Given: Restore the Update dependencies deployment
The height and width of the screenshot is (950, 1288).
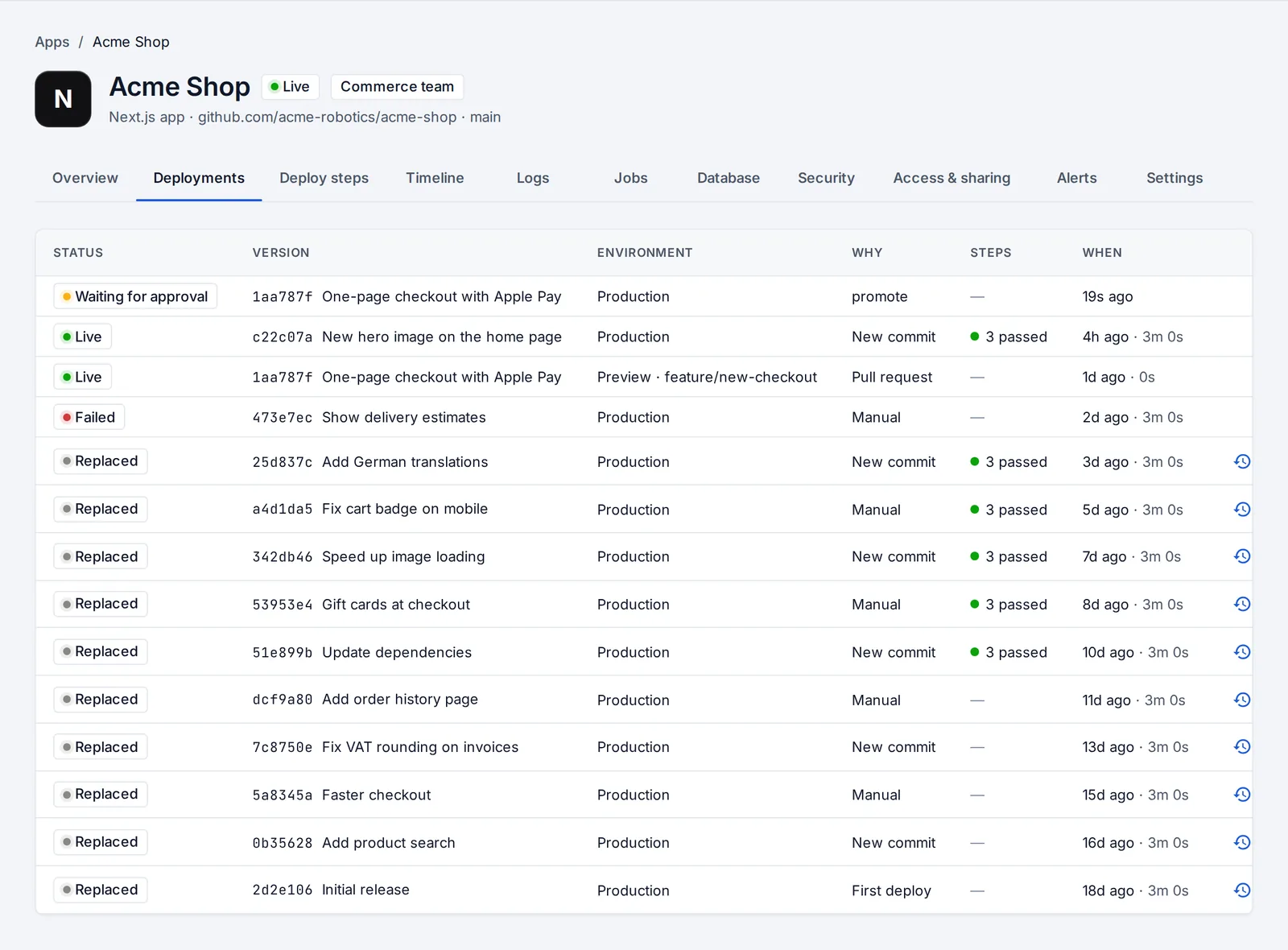Looking at the screenshot, I should pyautogui.click(x=1242, y=651).
